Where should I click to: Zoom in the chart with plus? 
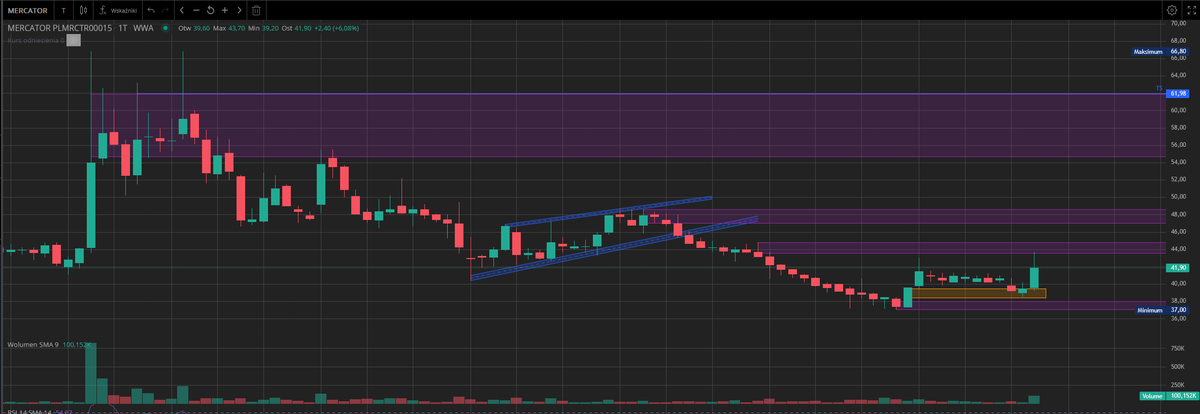point(225,10)
